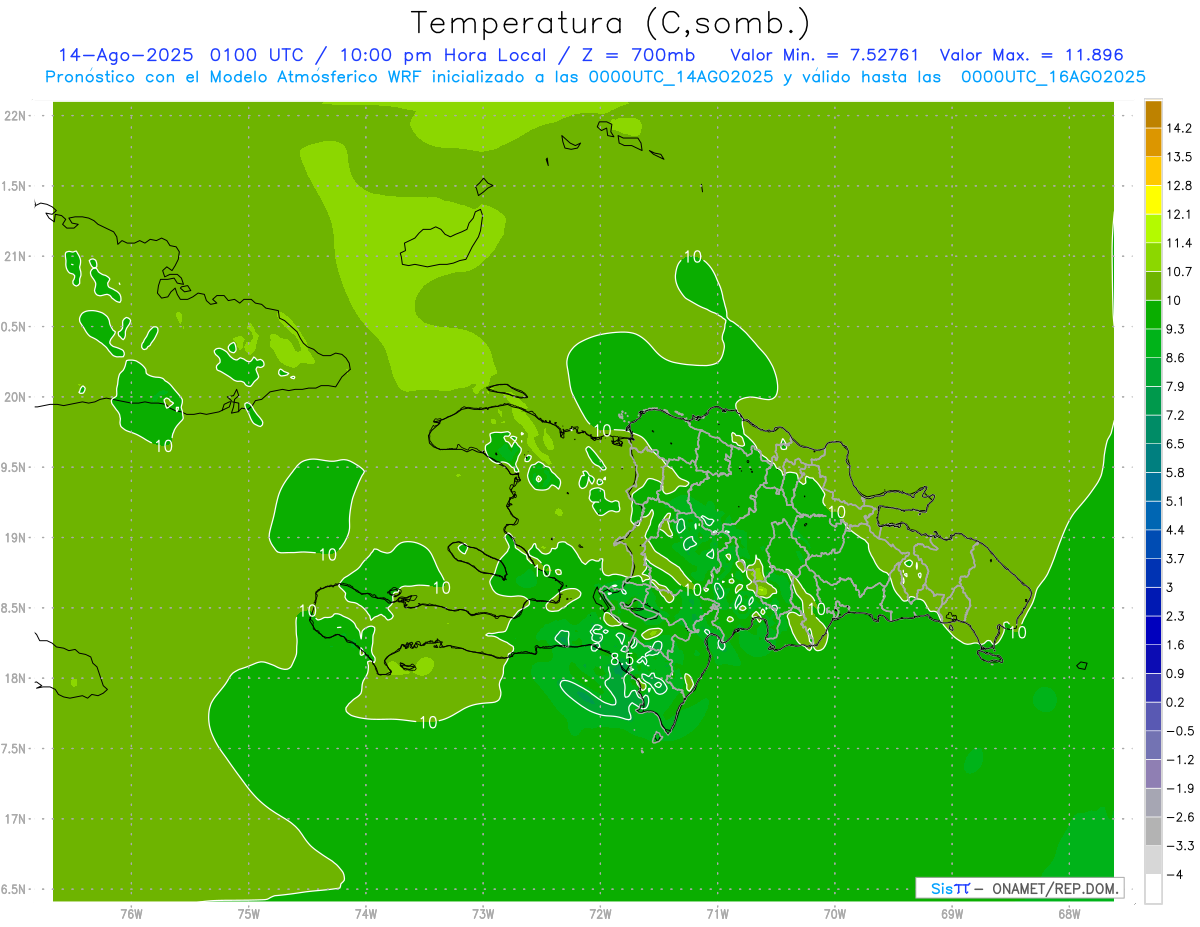The width and height of the screenshot is (1200, 927).
Task: Click the 68W longitude axis label
Action: tap(1068, 914)
